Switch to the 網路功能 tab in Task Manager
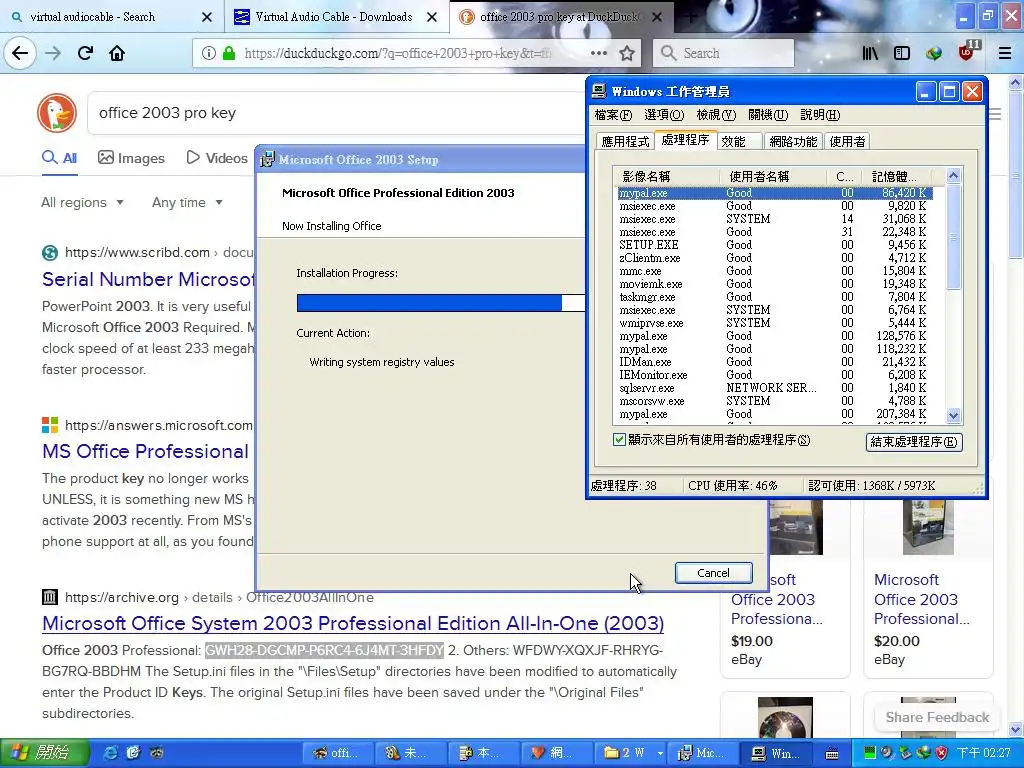This screenshot has height=768, width=1024. (793, 141)
